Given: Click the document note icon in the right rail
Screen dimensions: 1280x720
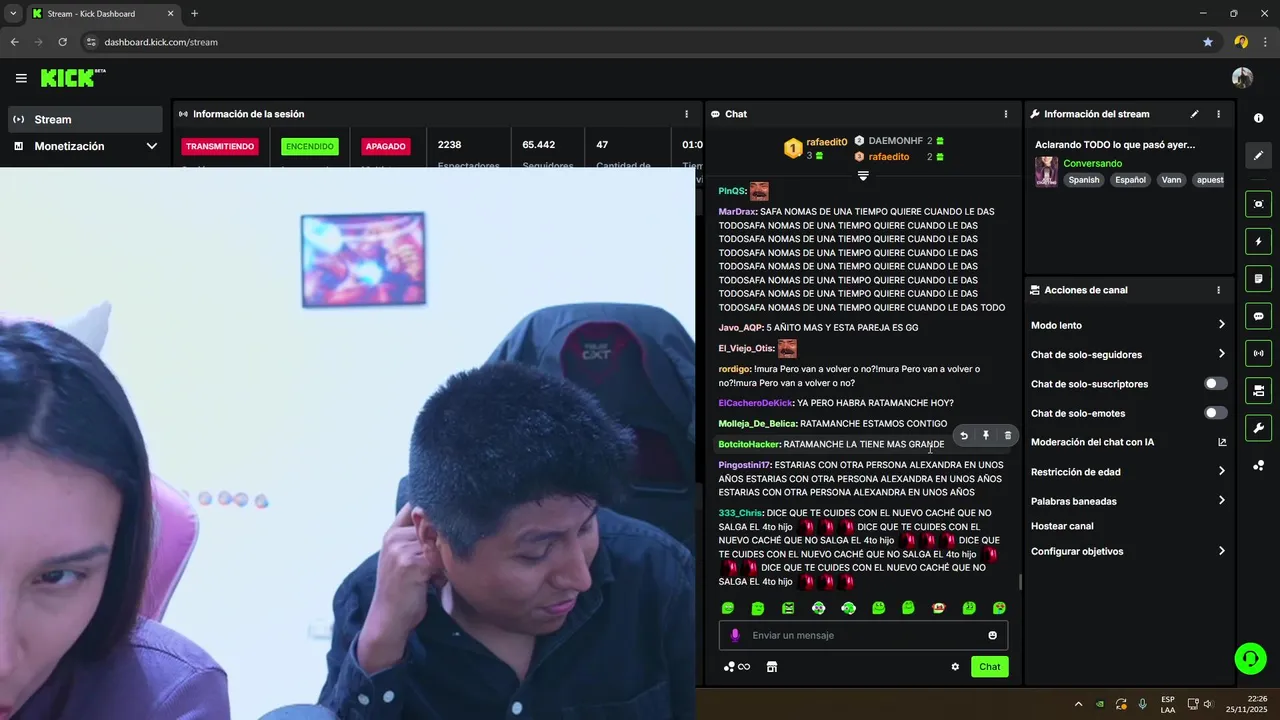Looking at the screenshot, I should [x=1258, y=278].
